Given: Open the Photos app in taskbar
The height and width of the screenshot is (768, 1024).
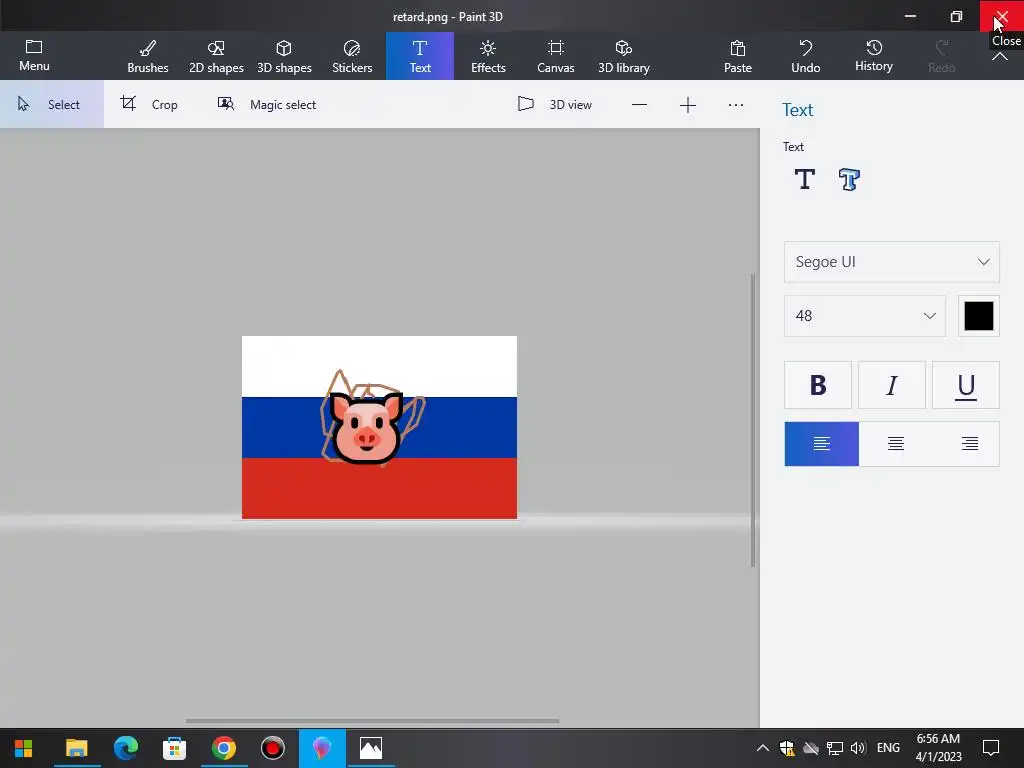Looking at the screenshot, I should 371,748.
